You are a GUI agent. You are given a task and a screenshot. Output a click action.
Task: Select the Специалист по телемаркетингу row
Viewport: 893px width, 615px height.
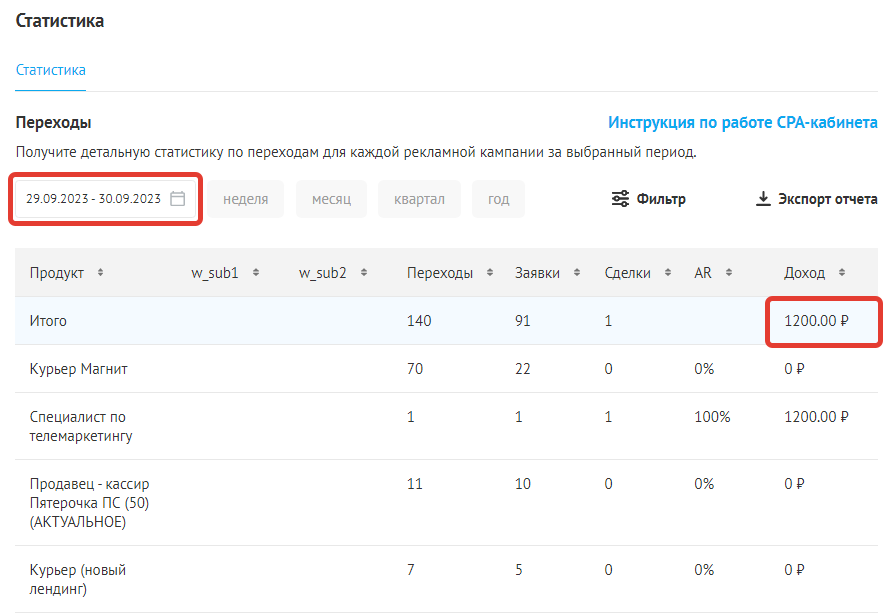[x=446, y=426]
